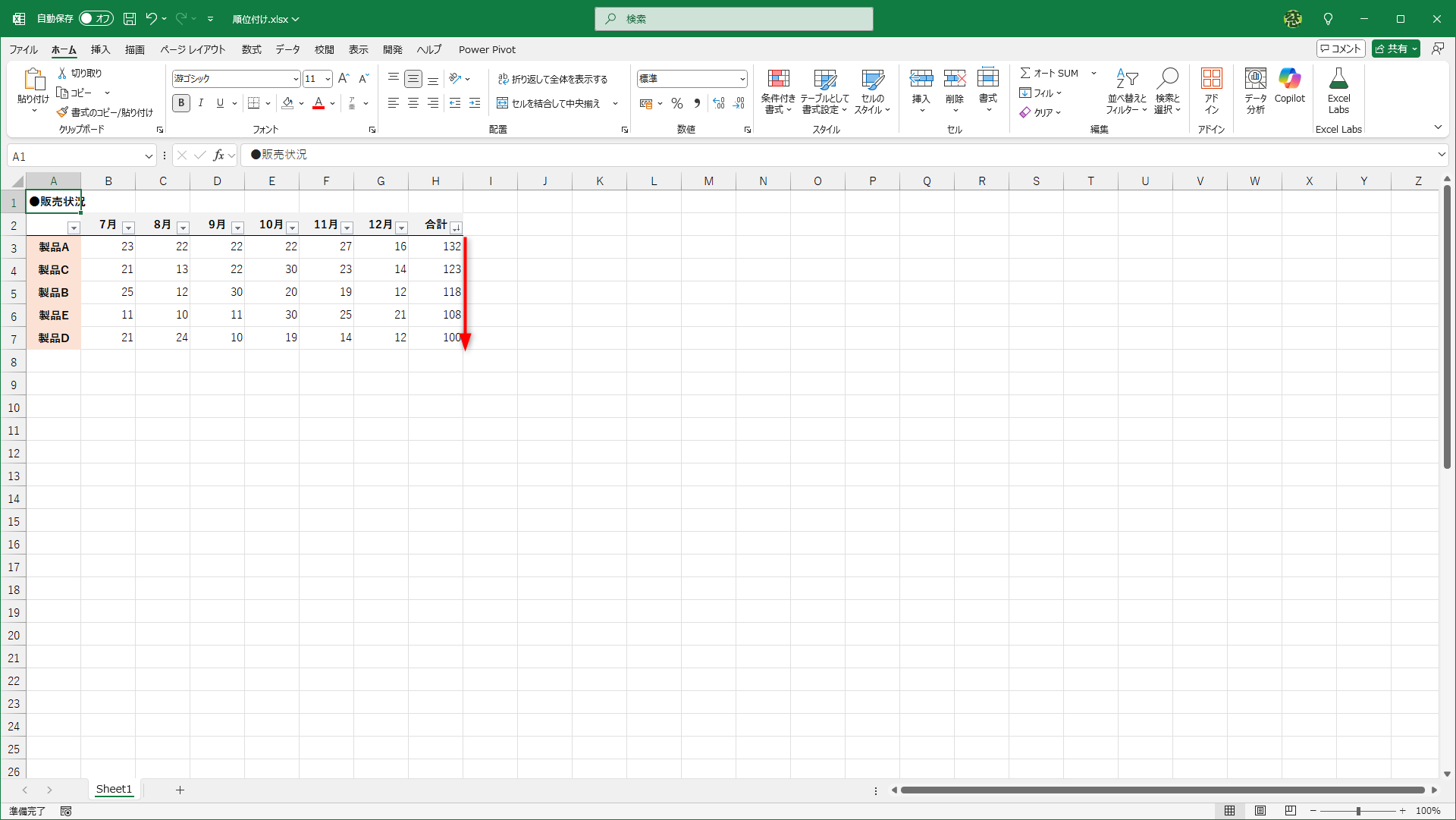Open the 7月 column filter dropdown
Viewport: 1456px width, 820px height.
click(128, 228)
